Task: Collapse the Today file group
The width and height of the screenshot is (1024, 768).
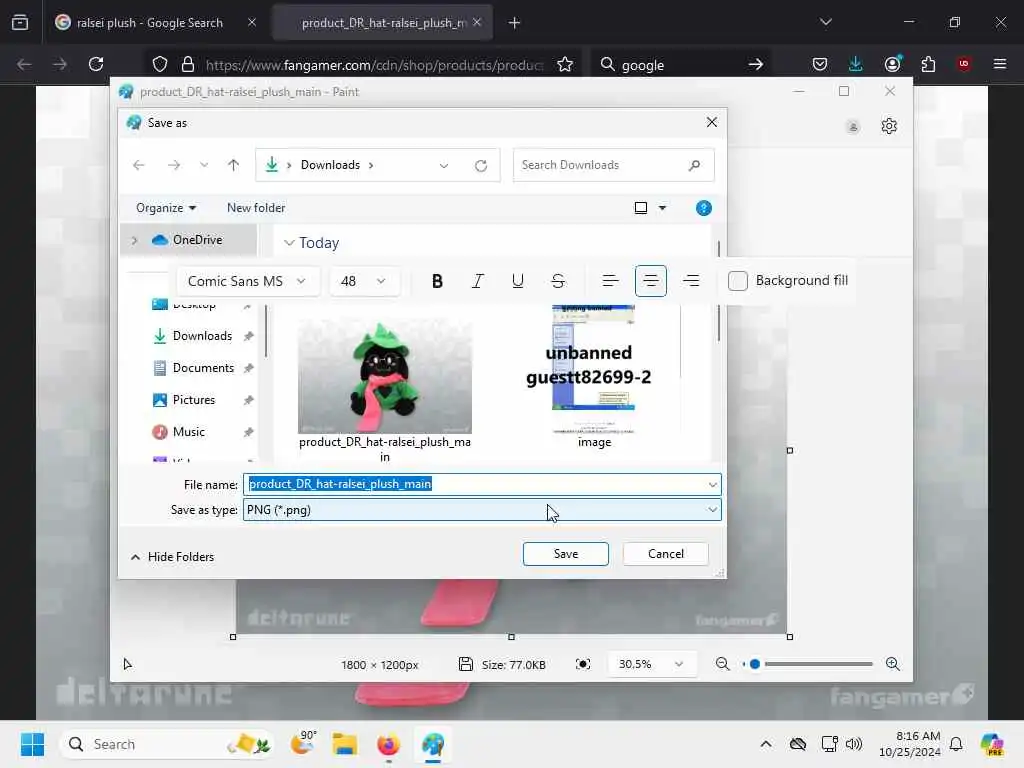Action: pyautogui.click(x=289, y=242)
